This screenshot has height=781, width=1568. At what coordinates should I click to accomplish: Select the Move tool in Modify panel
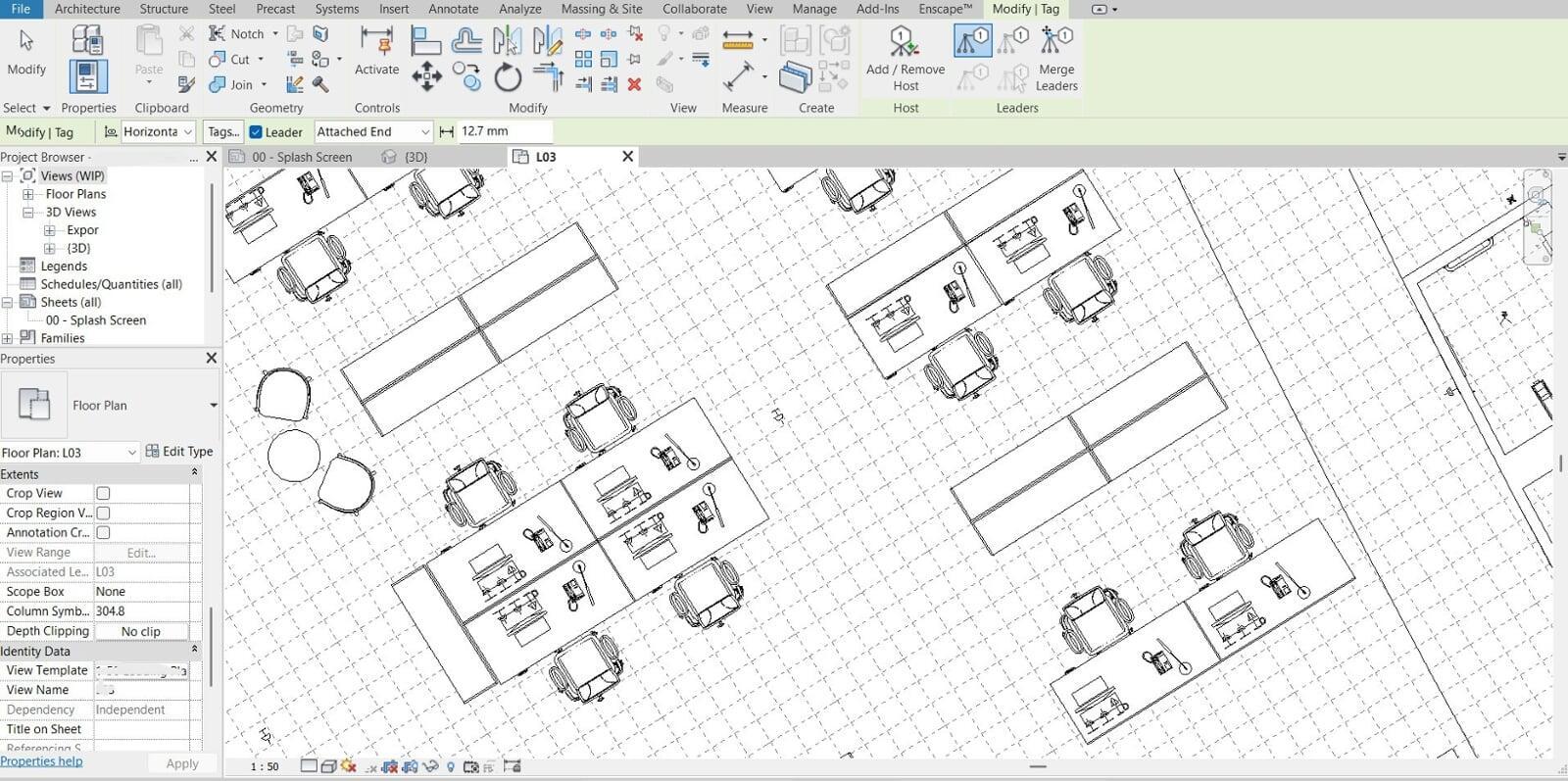(x=426, y=76)
